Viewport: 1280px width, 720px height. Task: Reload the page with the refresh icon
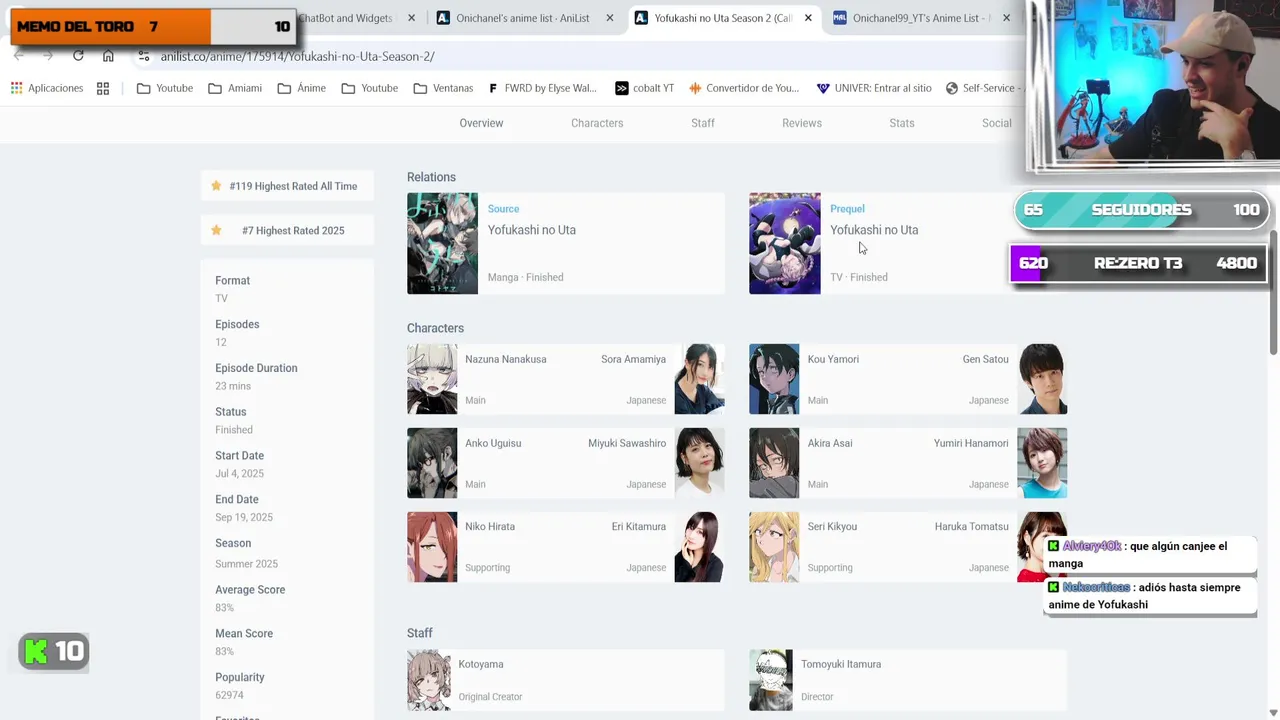78,56
